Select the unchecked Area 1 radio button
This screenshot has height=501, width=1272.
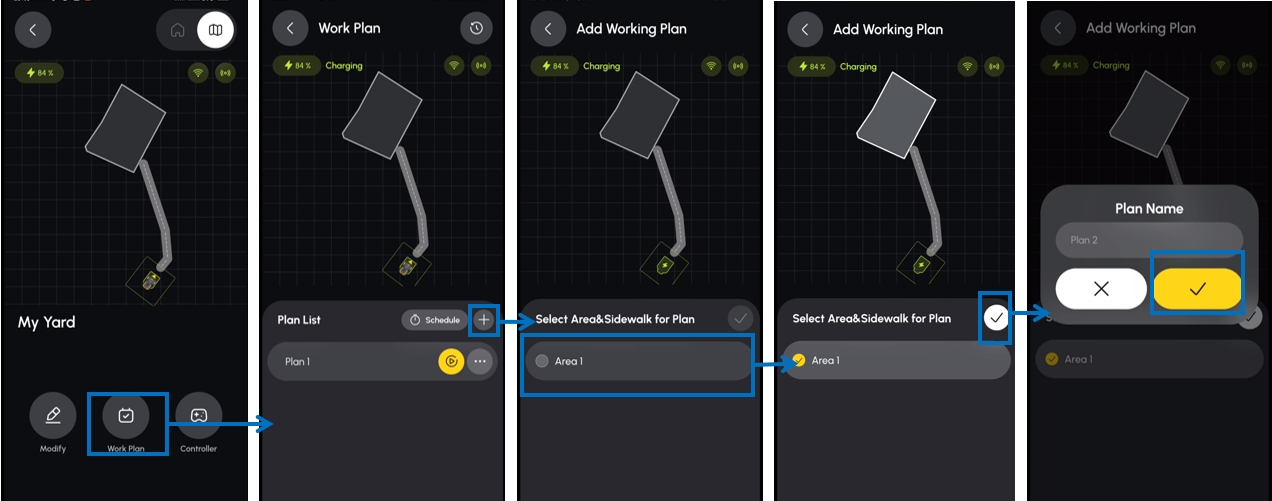point(542,361)
